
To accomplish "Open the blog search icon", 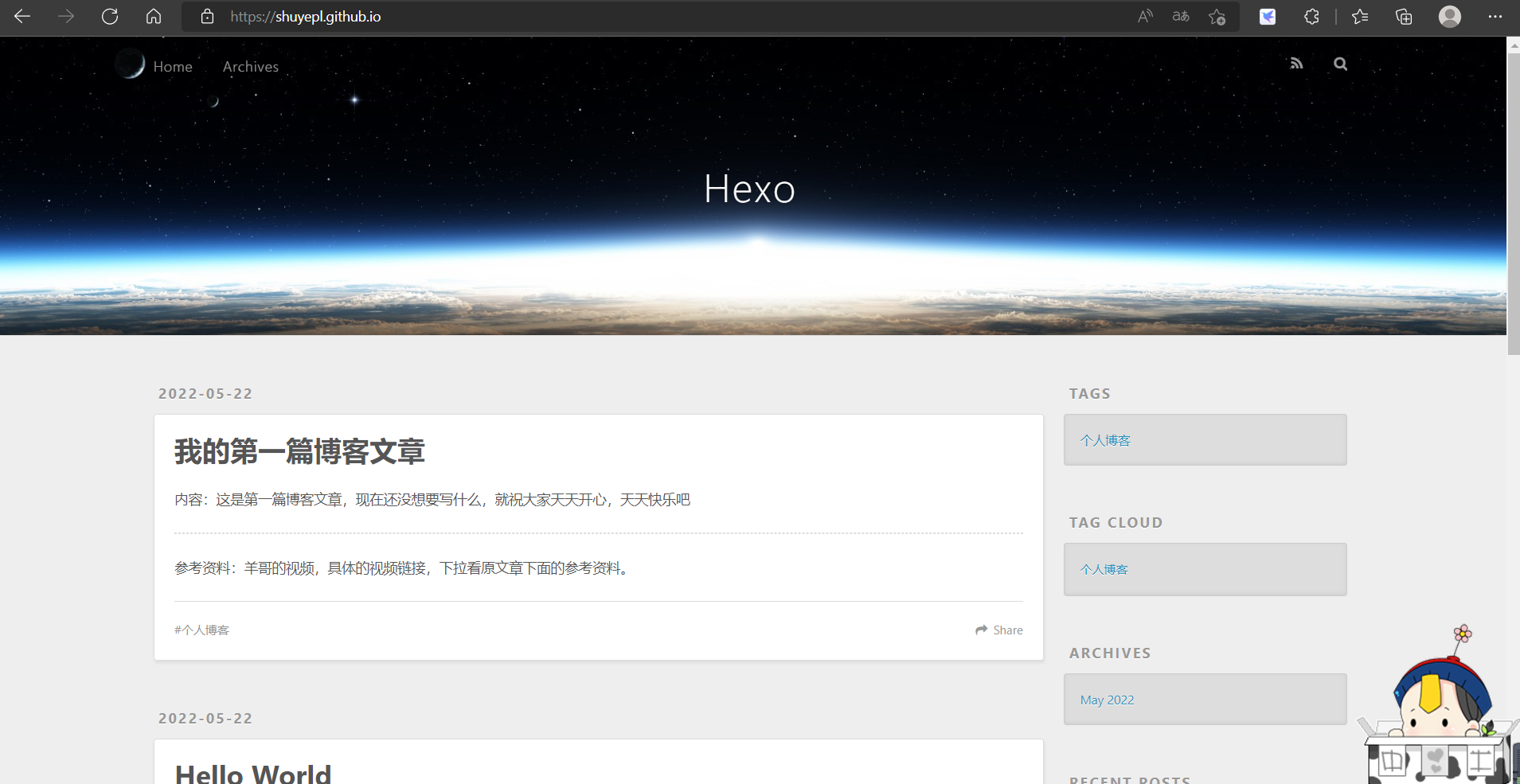I will click(x=1341, y=64).
